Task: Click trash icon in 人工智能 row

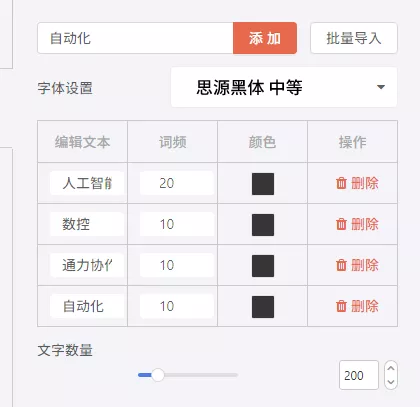Action: coord(341,183)
